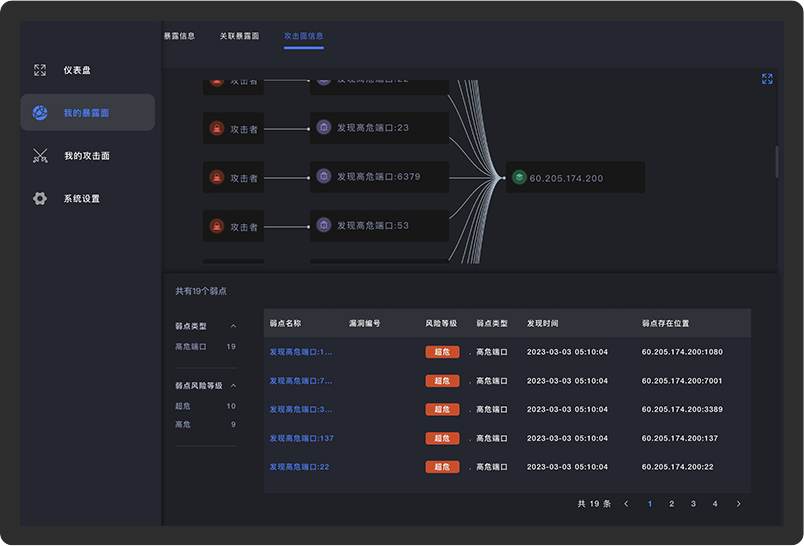804x546 pixels.
Task: Select the 60.205.174.200 target node
Action: pyautogui.click(x=575, y=177)
